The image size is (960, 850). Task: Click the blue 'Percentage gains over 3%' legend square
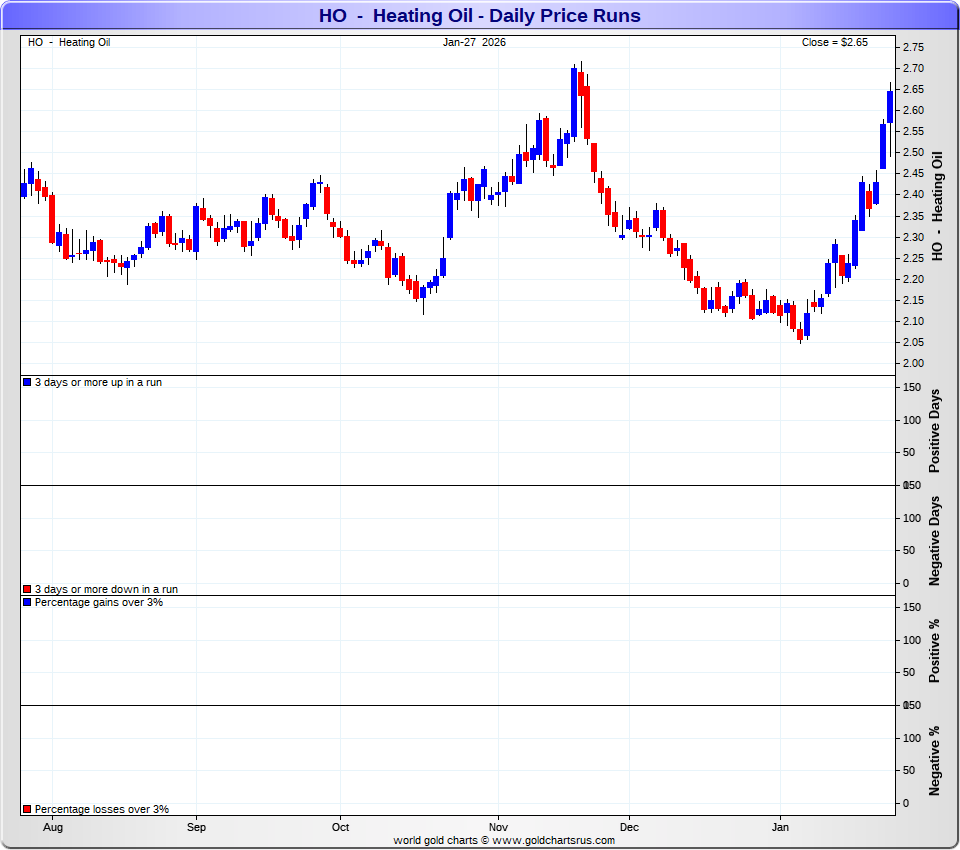pos(27,603)
